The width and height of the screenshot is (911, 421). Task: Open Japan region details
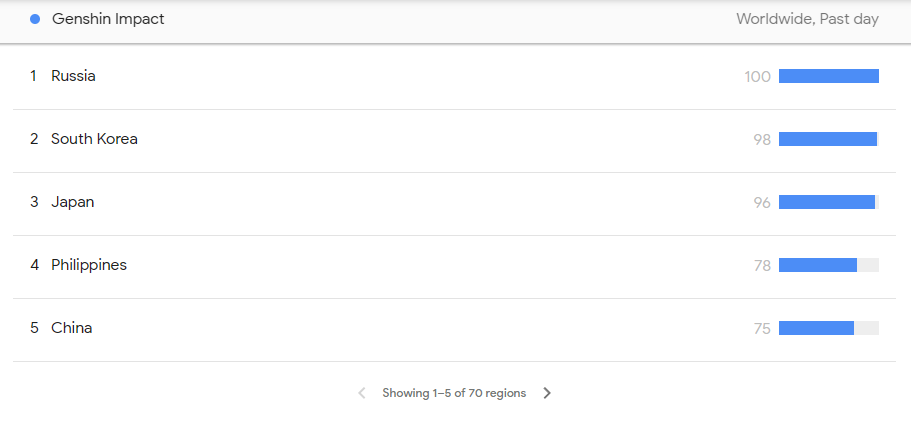coord(72,202)
